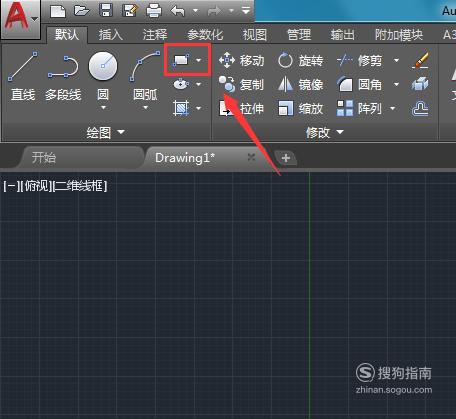The image size is (456, 419).
Task: Open the Hatch tool dropdown arrow
Action: (x=199, y=108)
